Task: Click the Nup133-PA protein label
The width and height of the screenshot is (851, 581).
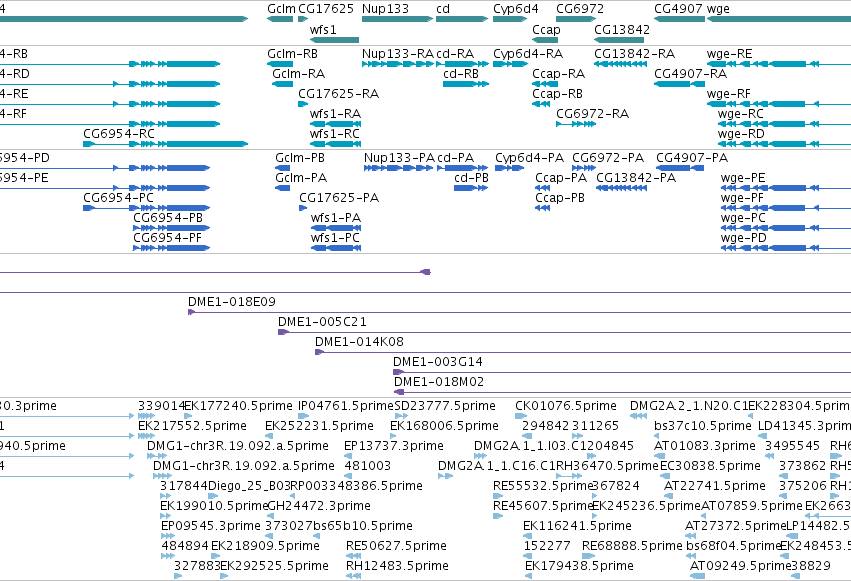Action: pyautogui.click(x=399, y=158)
